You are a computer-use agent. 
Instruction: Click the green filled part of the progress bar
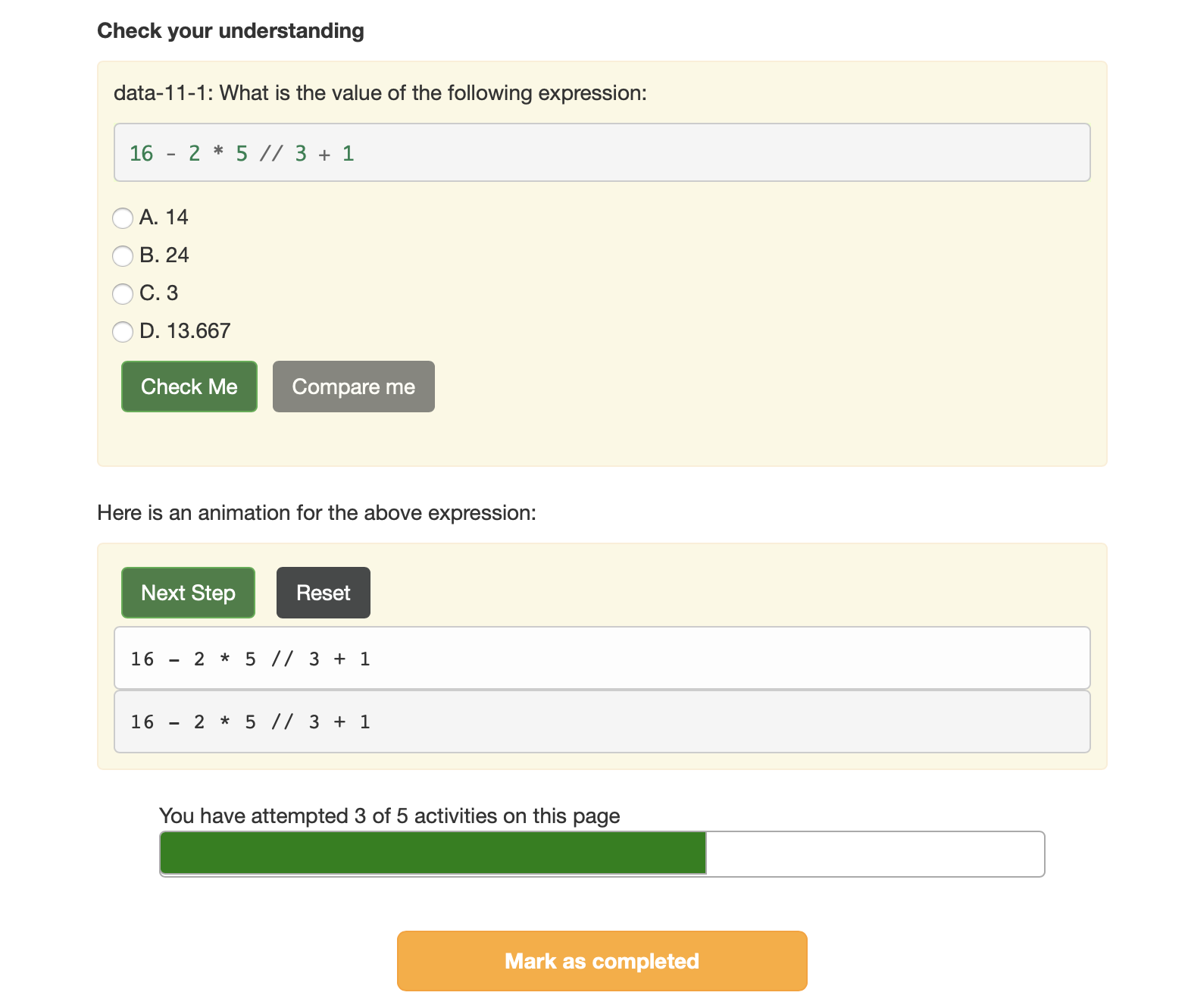tap(433, 853)
